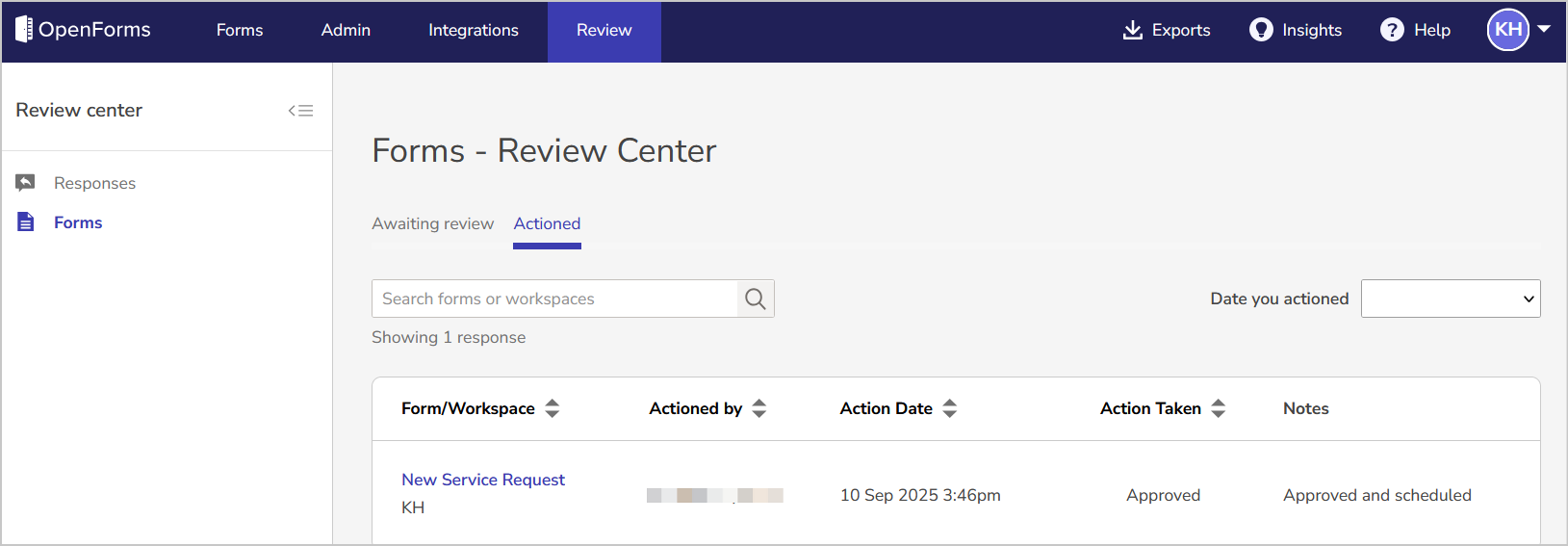Open Insights lightbulb icon
The image size is (1568, 546).
point(1261,30)
